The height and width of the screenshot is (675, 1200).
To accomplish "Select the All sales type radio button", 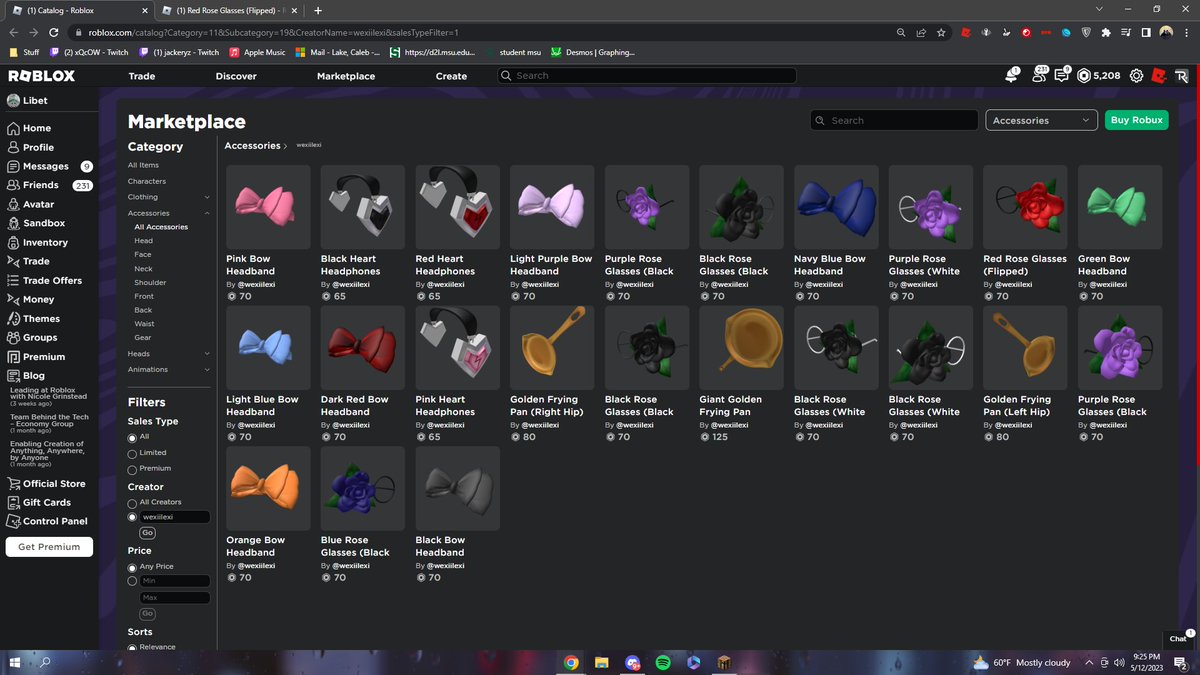I will (x=132, y=438).
